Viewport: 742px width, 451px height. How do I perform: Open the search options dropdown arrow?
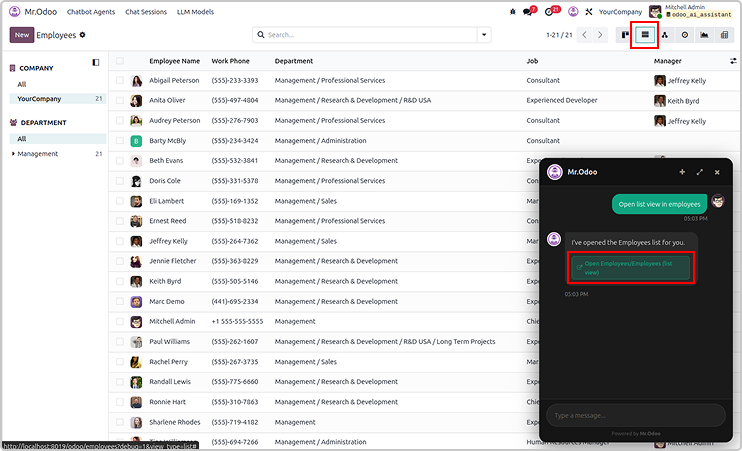485,35
